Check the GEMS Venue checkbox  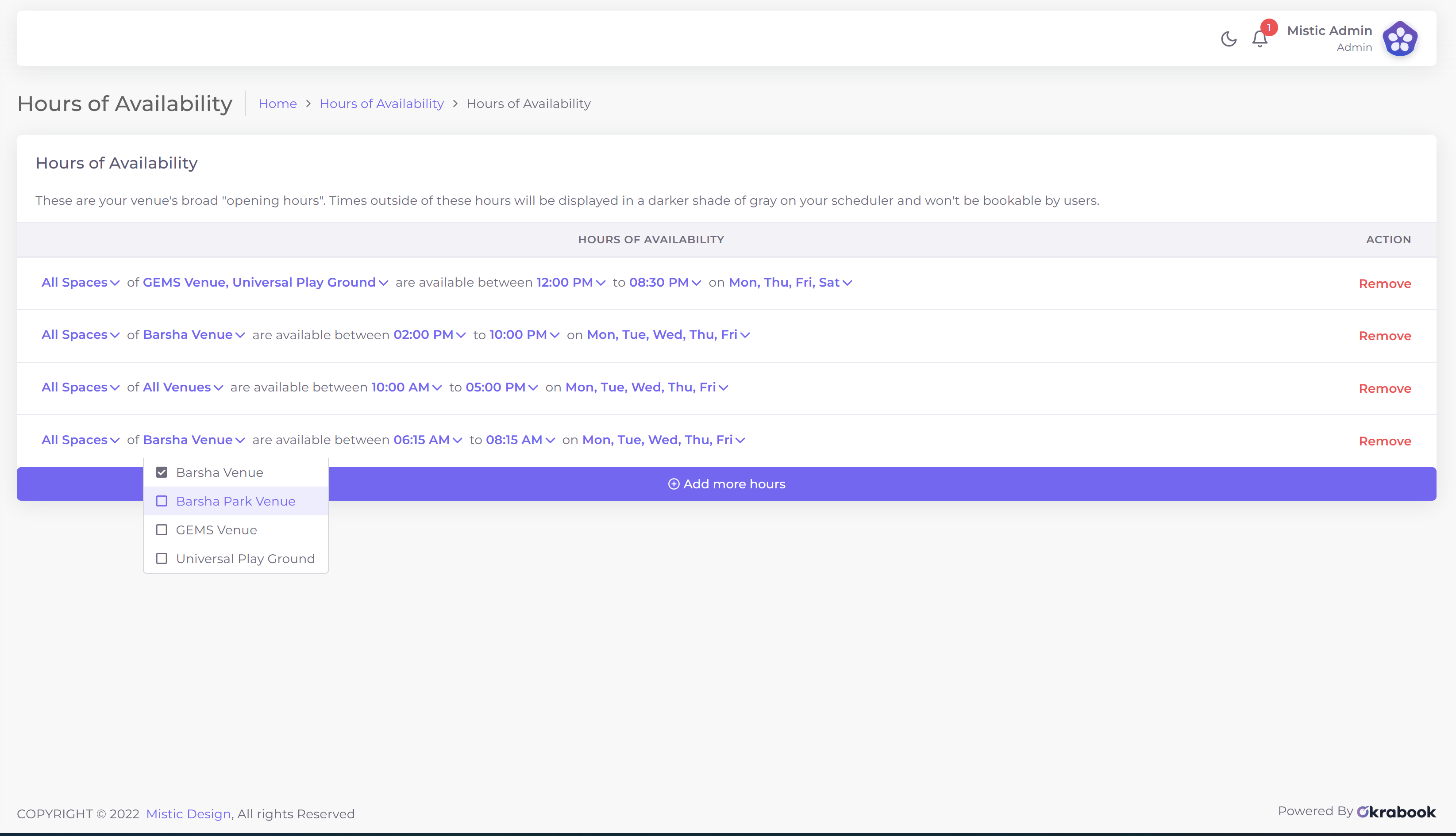[x=162, y=530]
